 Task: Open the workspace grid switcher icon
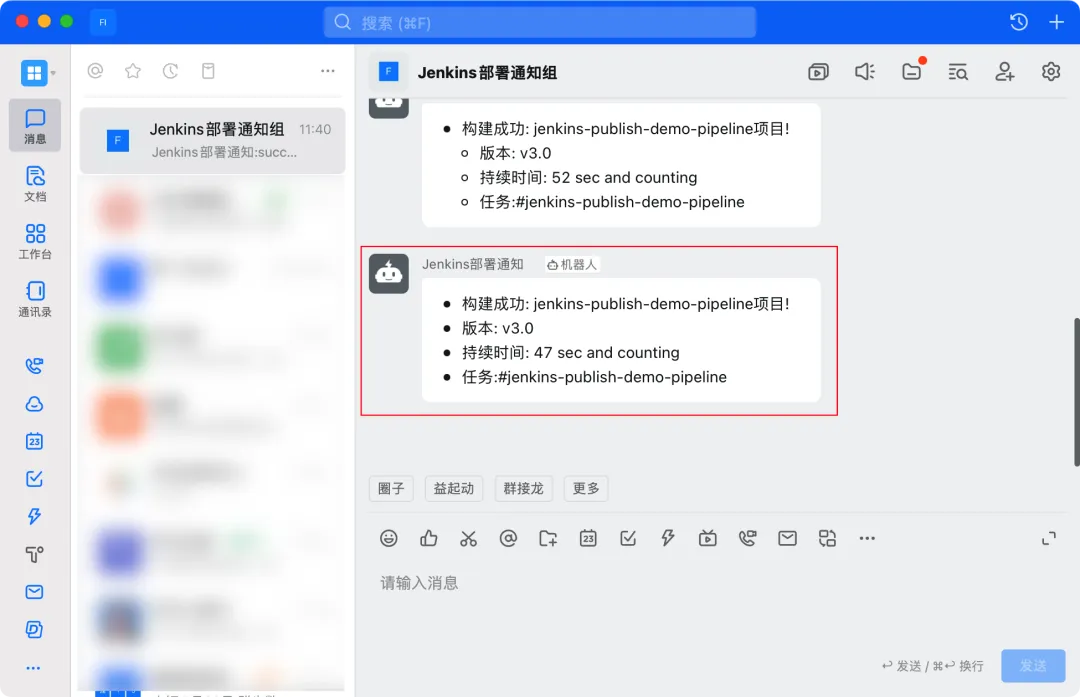pos(34,73)
